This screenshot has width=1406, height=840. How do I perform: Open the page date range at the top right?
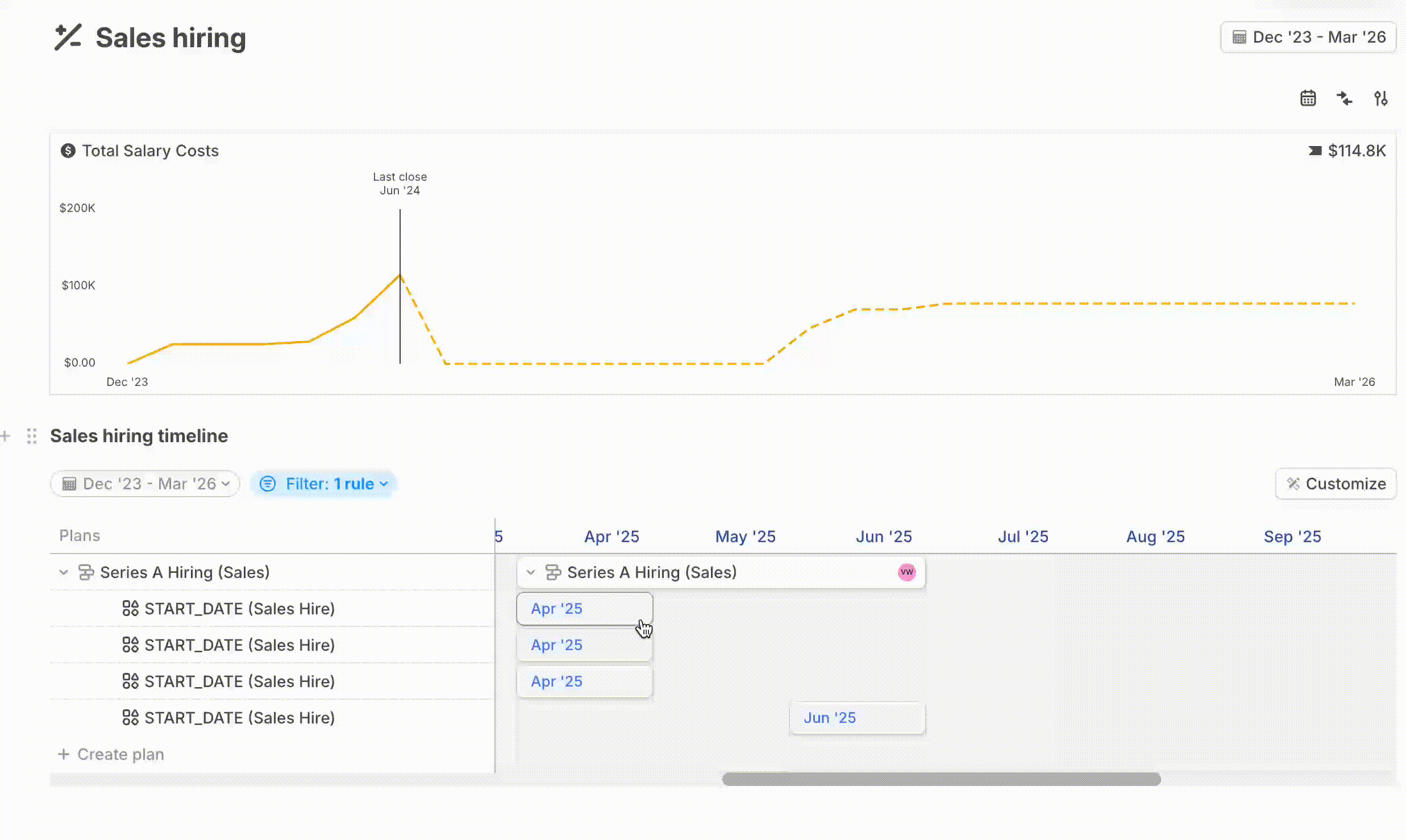(1308, 38)
